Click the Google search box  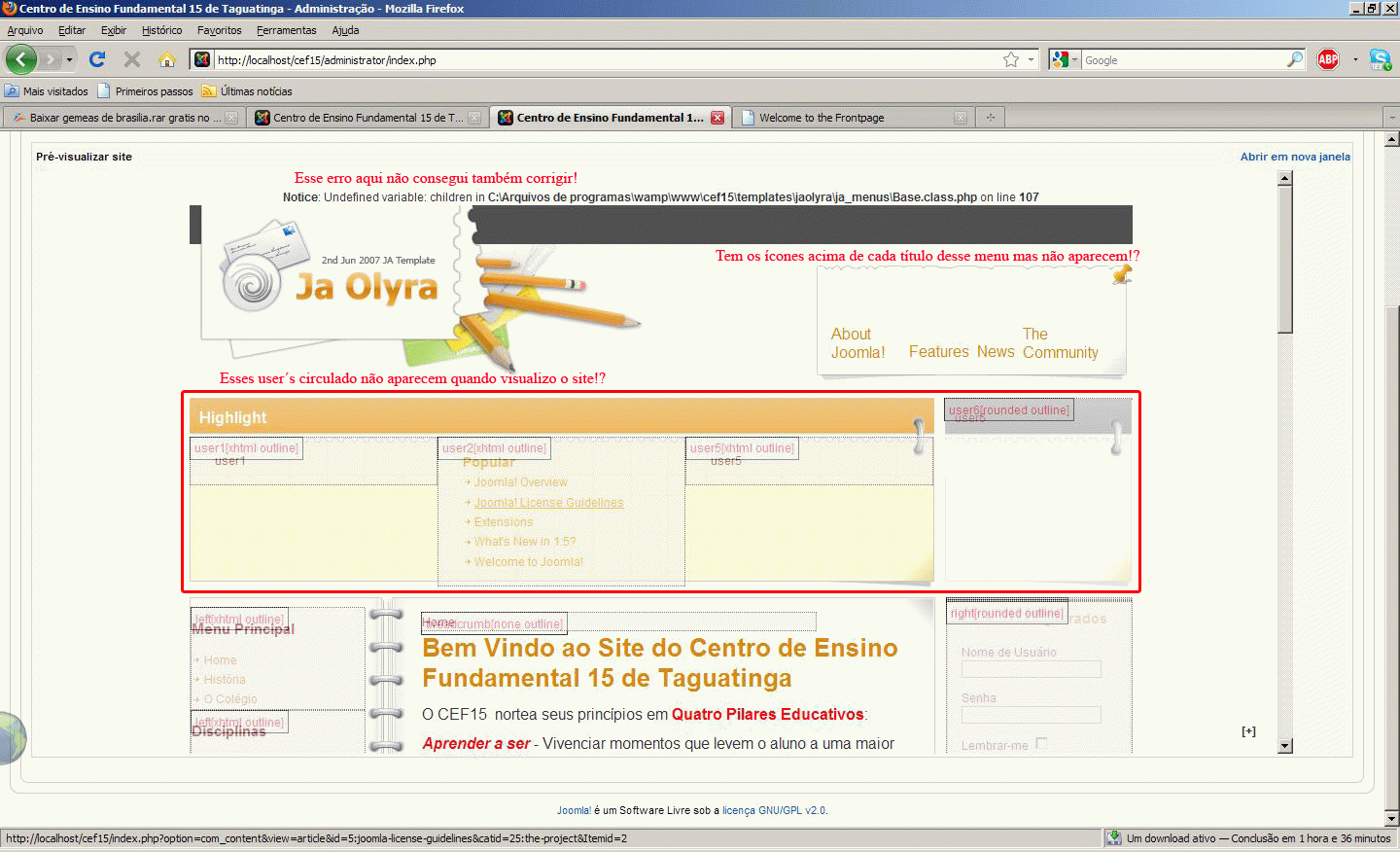1183,59
